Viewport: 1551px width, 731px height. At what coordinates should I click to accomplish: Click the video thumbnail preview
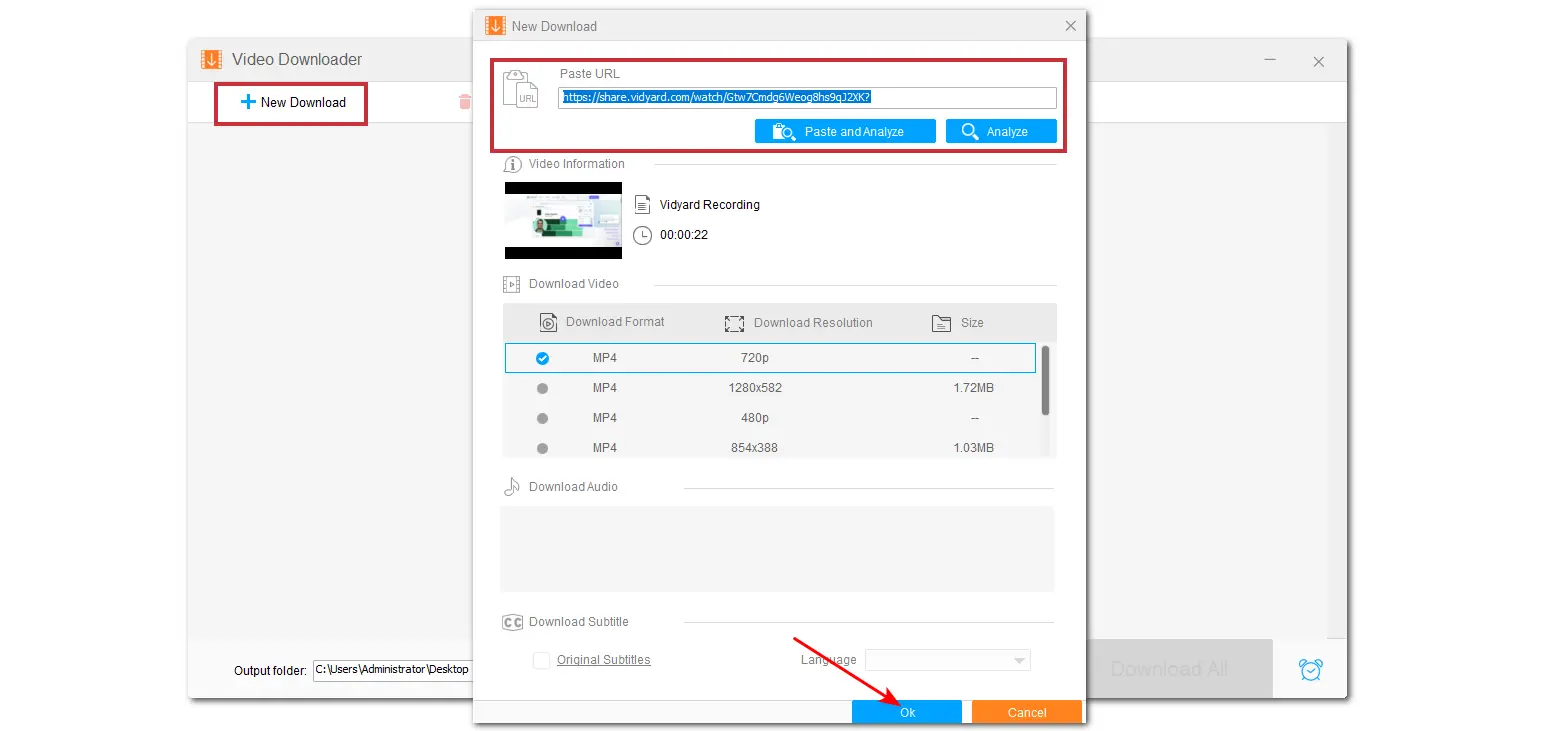[563, 221]
